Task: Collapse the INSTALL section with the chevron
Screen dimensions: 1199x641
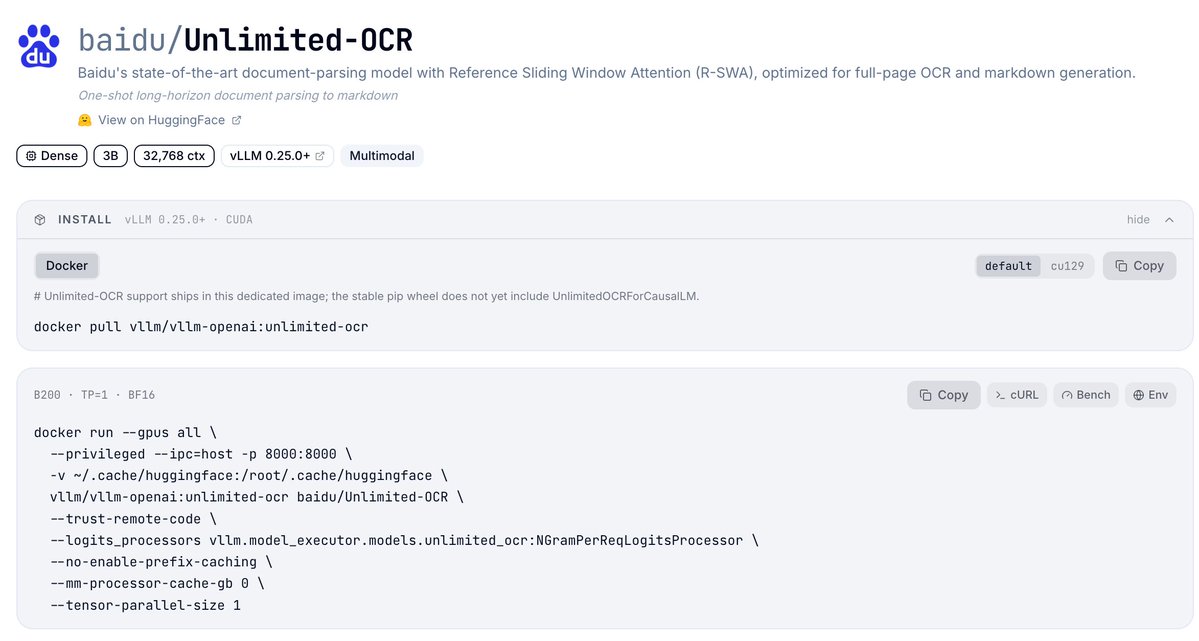Action: (1169, 220)
